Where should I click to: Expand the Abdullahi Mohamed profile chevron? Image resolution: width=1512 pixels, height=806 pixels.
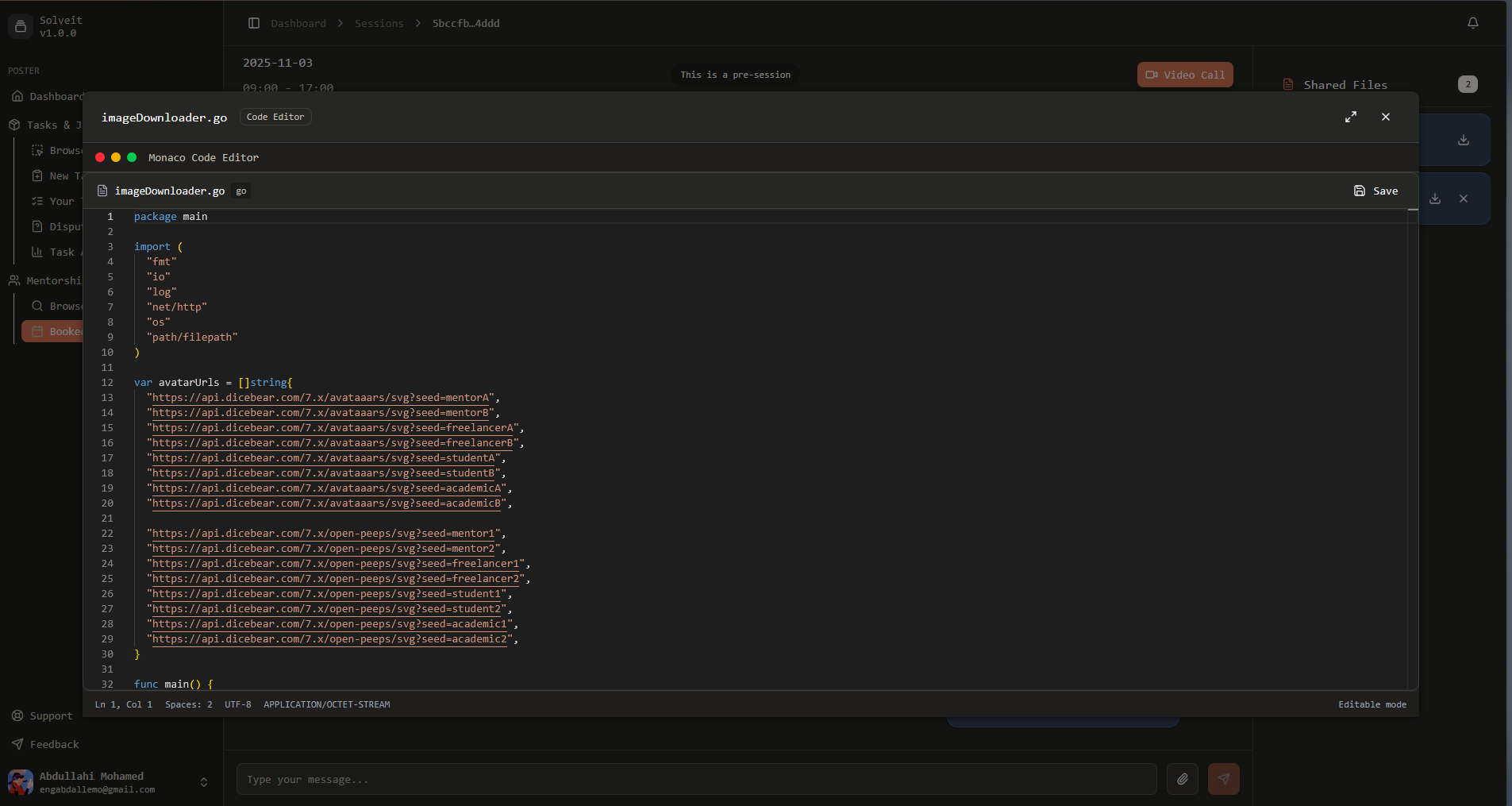[204, 781]
